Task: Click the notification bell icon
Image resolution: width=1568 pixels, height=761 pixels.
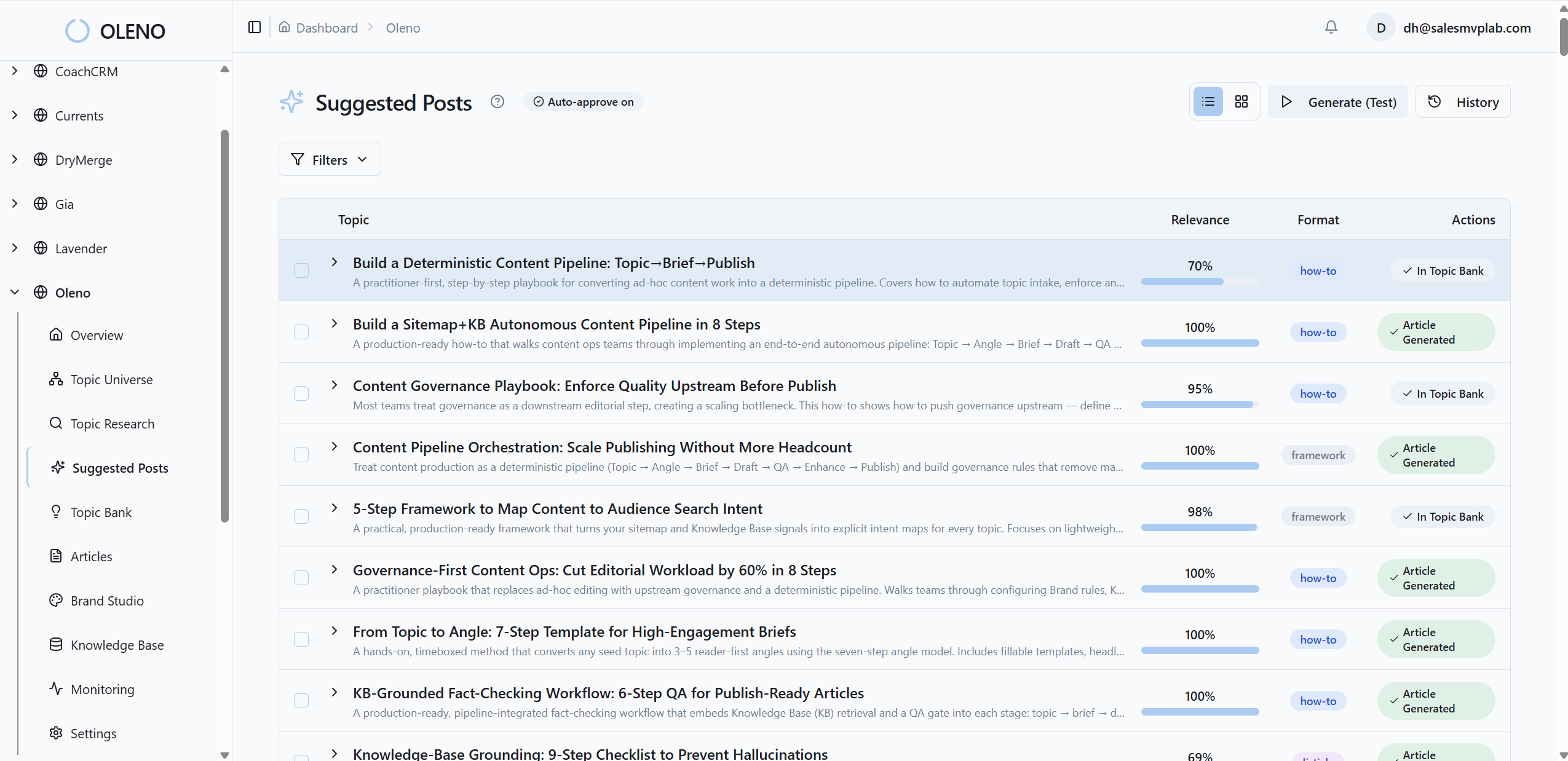Action: 1331,27
